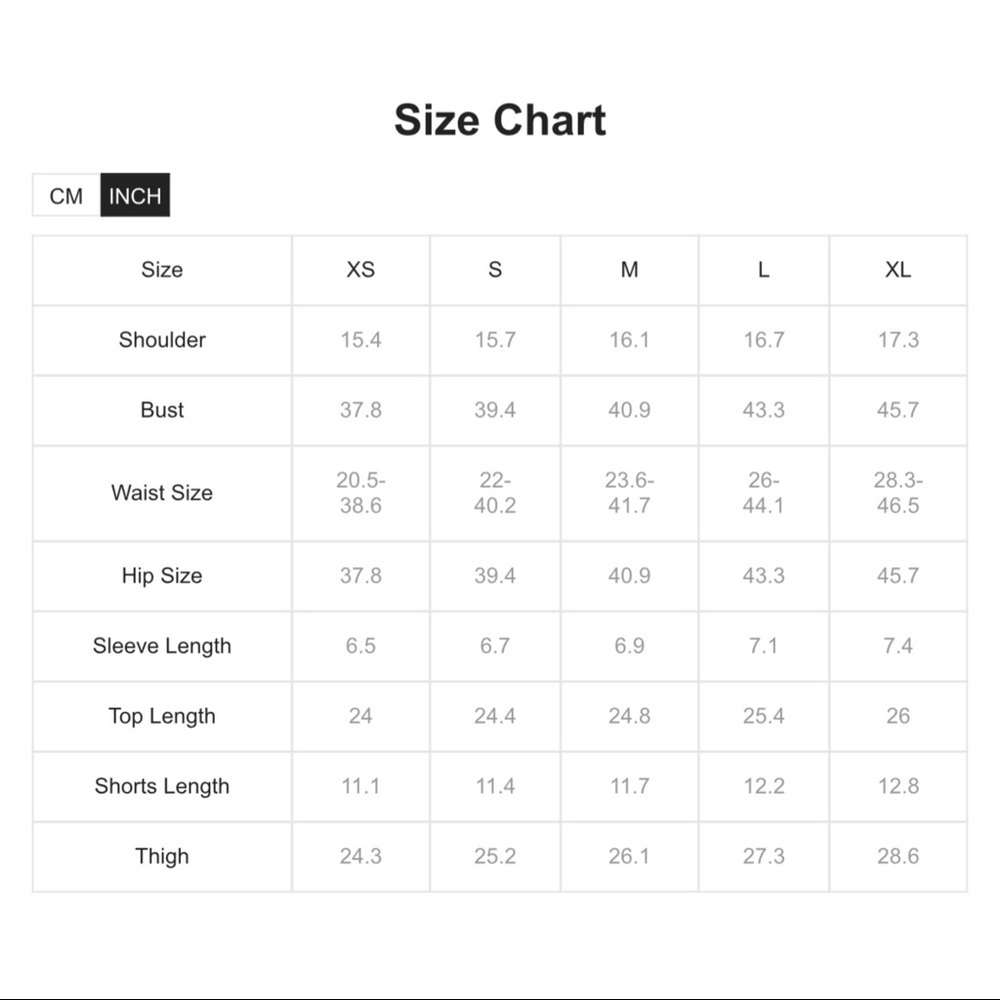Click the XS waist value 20.5-38.6
The height and width of the screenshot is (1000, 1000).
(x=361, y=493)
